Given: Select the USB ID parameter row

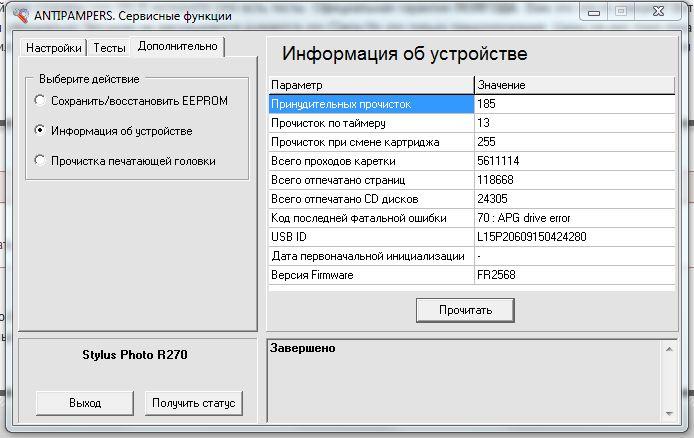Looking at the screenshot, I should click(x=472, y=237).
